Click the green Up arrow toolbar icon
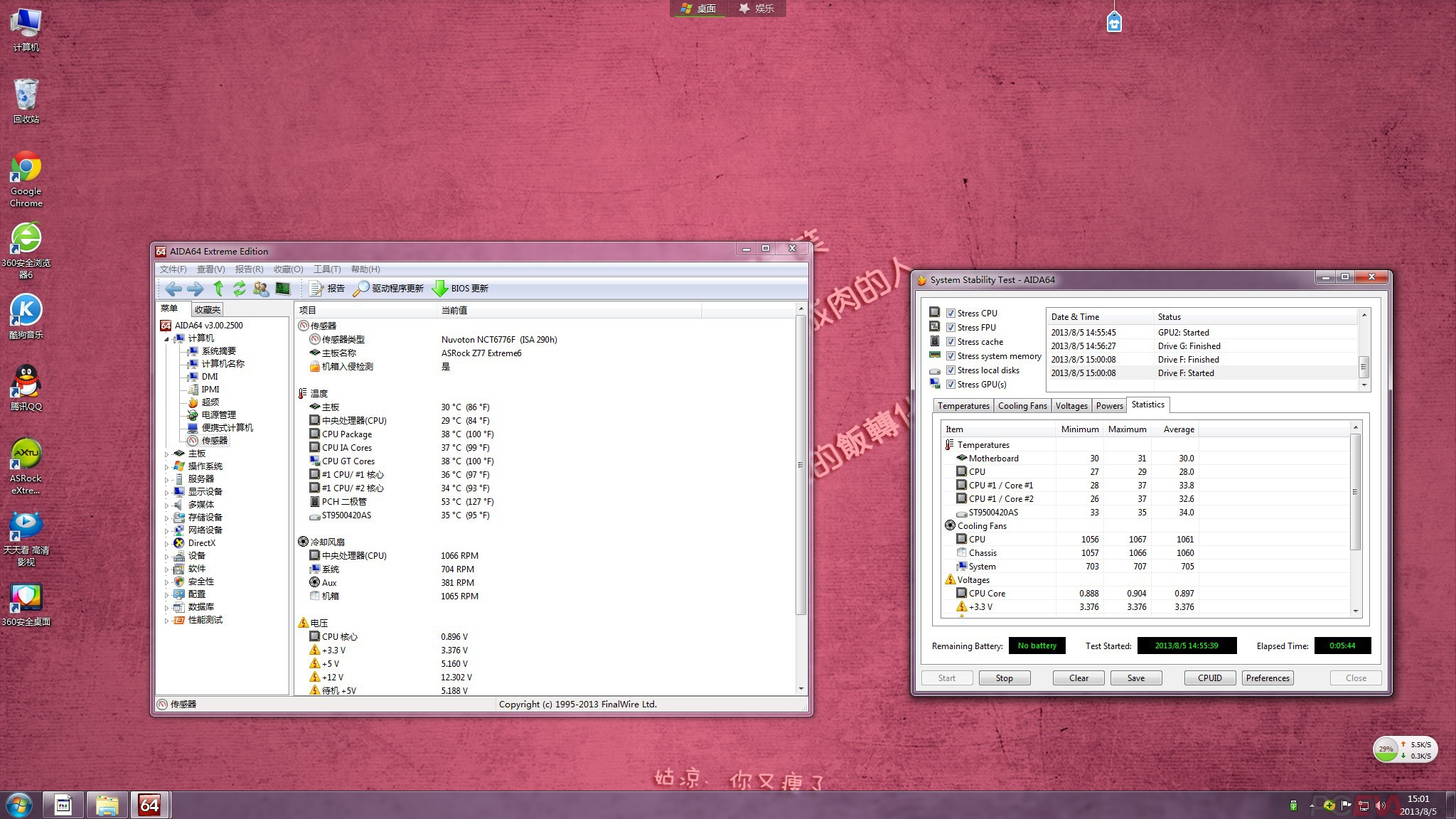The image size is (1456, 819). [x=218, y=288]
